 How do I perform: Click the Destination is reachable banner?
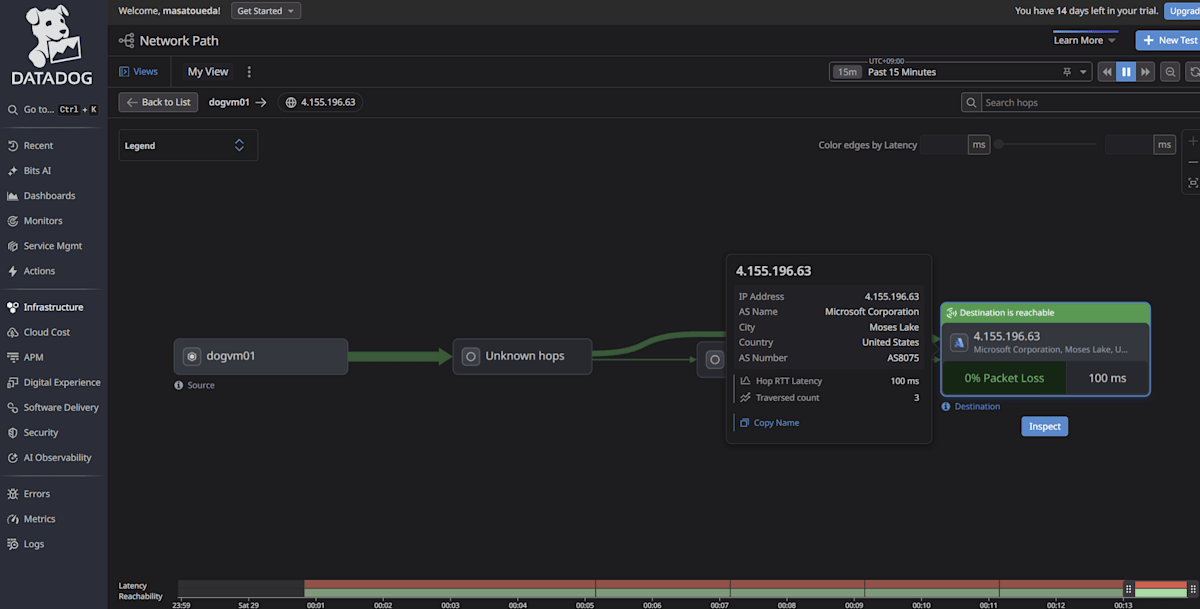pyautogui.click(x=1045, y=313)
